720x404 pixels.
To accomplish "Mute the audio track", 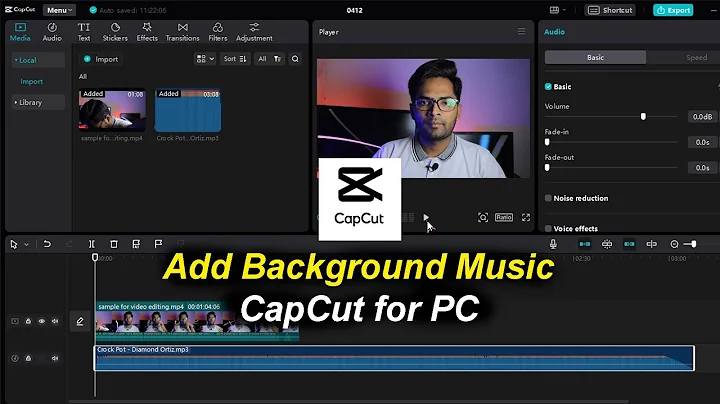I will pyautogui.click(x=55, y=358).
